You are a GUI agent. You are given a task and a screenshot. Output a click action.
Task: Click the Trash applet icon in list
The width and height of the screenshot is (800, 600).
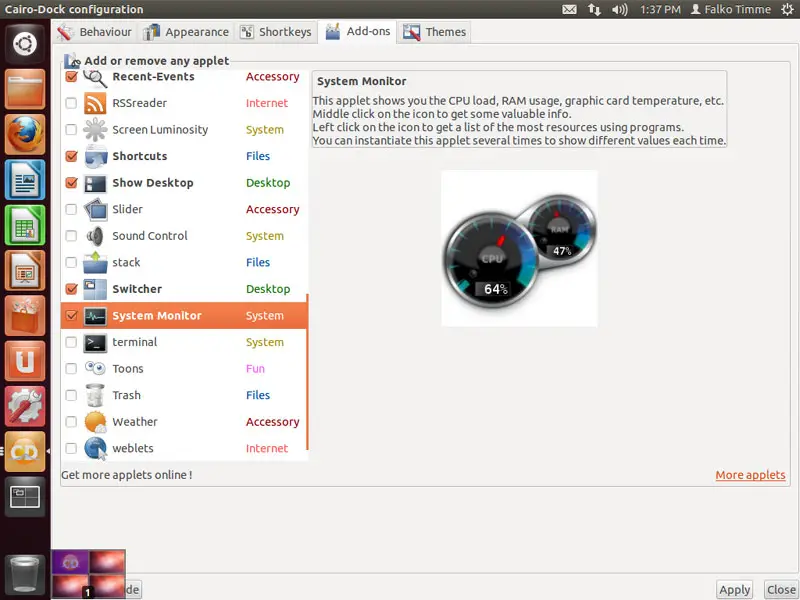click(x=95, y=395)
